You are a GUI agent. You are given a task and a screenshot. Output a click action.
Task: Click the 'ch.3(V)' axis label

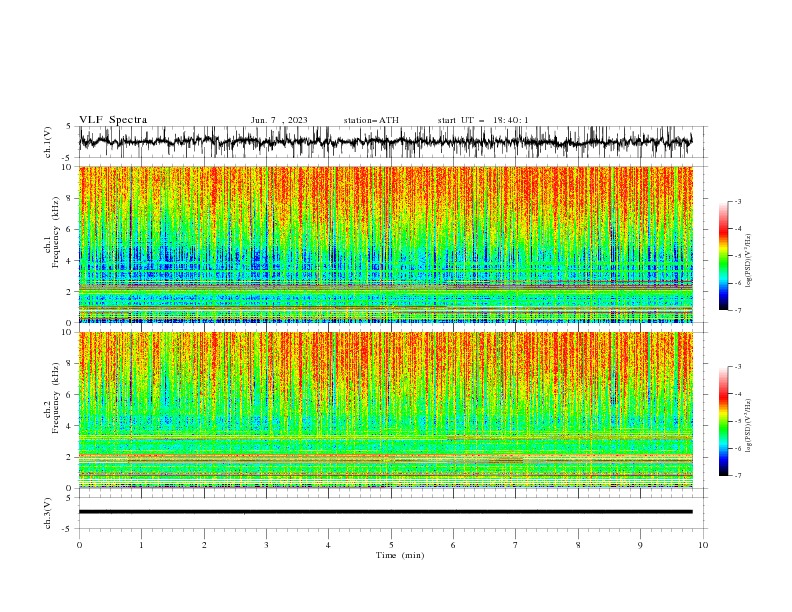pos(48,513)
